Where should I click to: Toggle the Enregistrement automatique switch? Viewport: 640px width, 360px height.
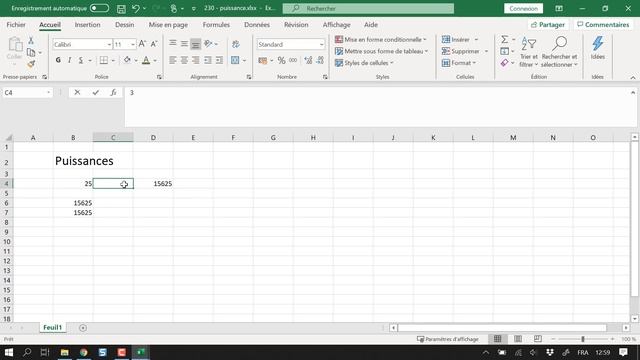pyautogui.click(x=99, y=8)
